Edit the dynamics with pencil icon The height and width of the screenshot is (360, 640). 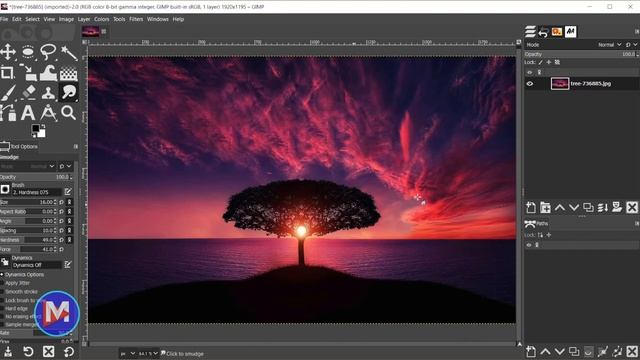(68, 264)
